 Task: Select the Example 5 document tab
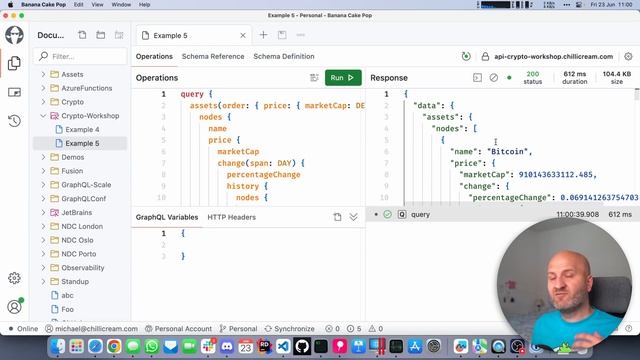coord(194,36)
